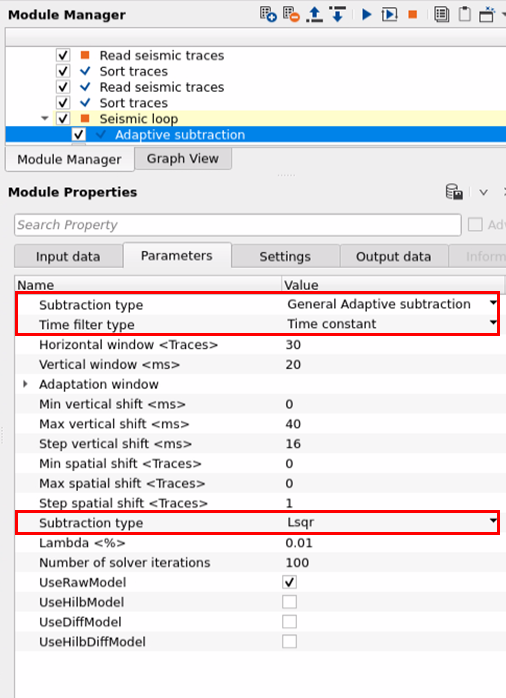Click the copy modules icon
The image size is (506, 698).
coord(441,14)
